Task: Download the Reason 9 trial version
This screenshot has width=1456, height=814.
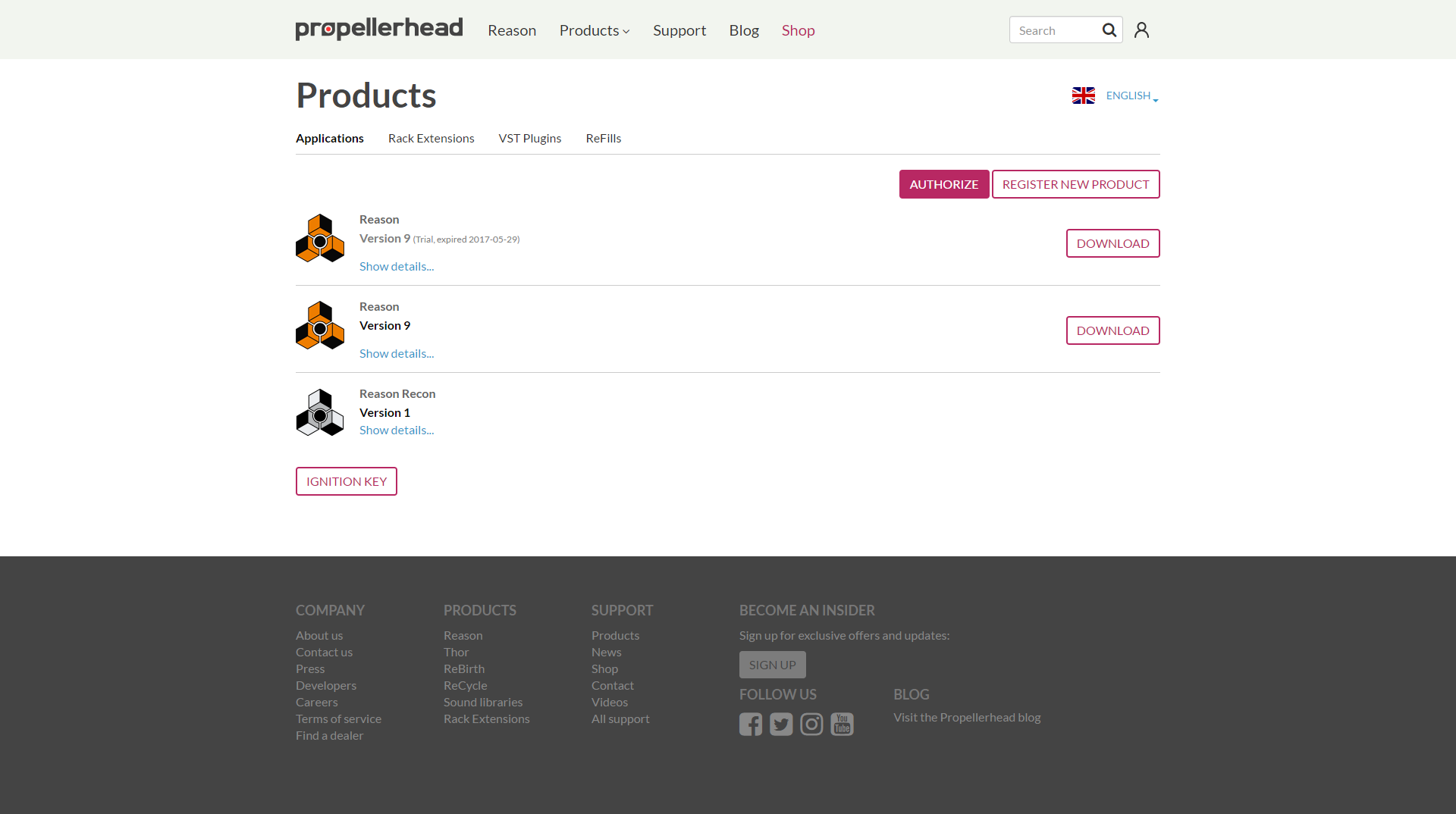Action: pyautogui.click(x=1113, y=243)
